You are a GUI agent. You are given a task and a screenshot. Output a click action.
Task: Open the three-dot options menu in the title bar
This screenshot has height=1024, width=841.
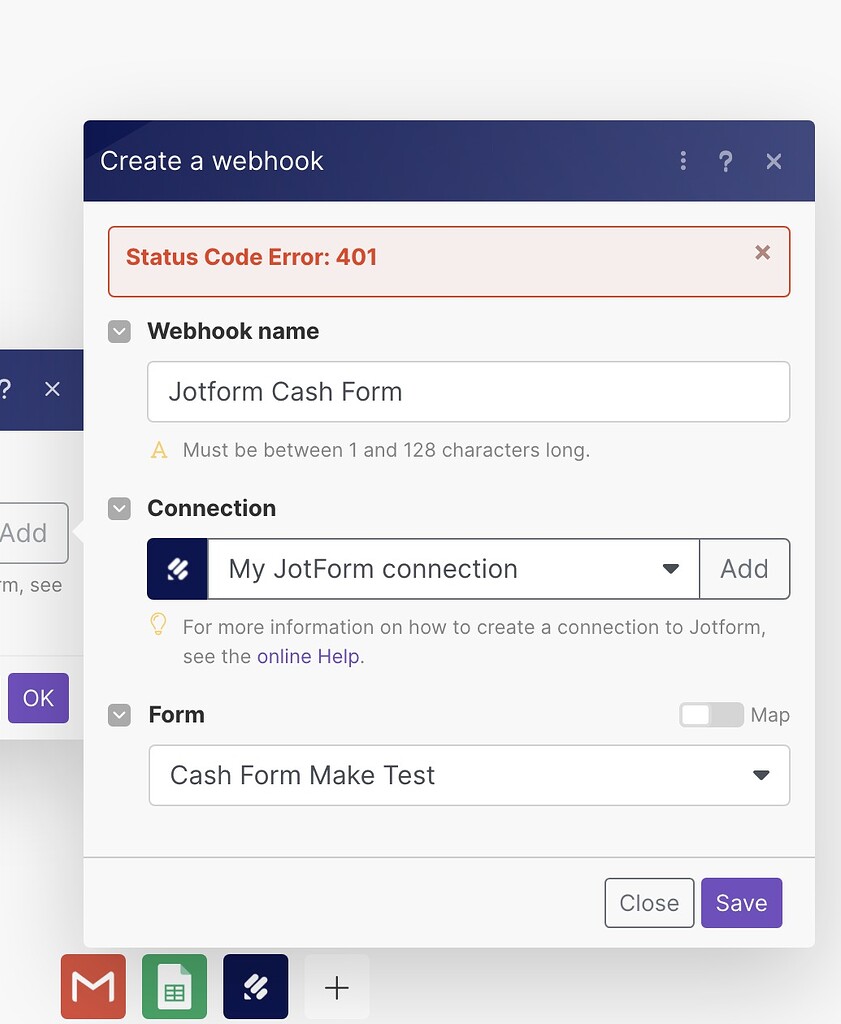pyautogui.click(x=683, y=161)
